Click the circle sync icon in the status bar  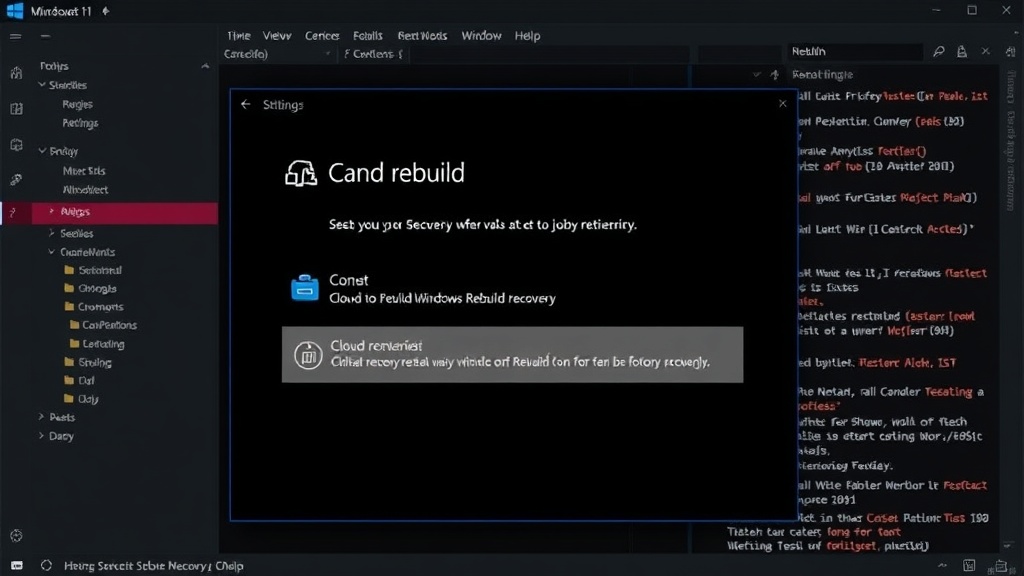pos(46,566)
